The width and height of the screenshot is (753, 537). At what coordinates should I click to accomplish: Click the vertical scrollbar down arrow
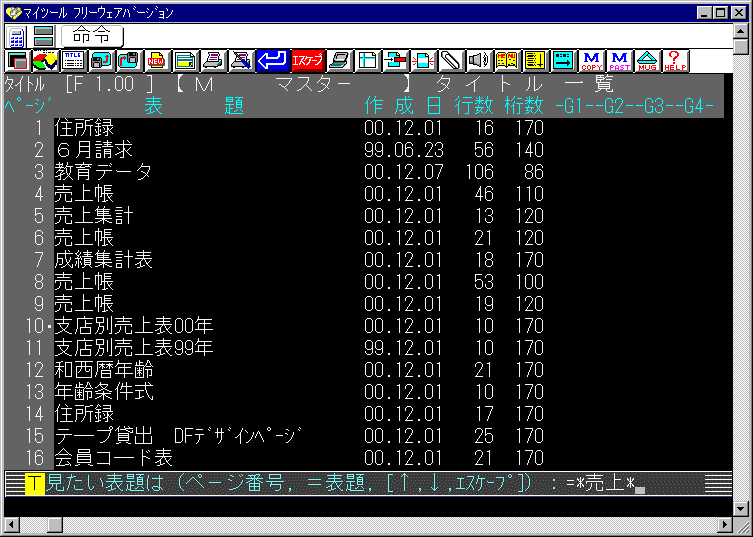coord(741,508)
